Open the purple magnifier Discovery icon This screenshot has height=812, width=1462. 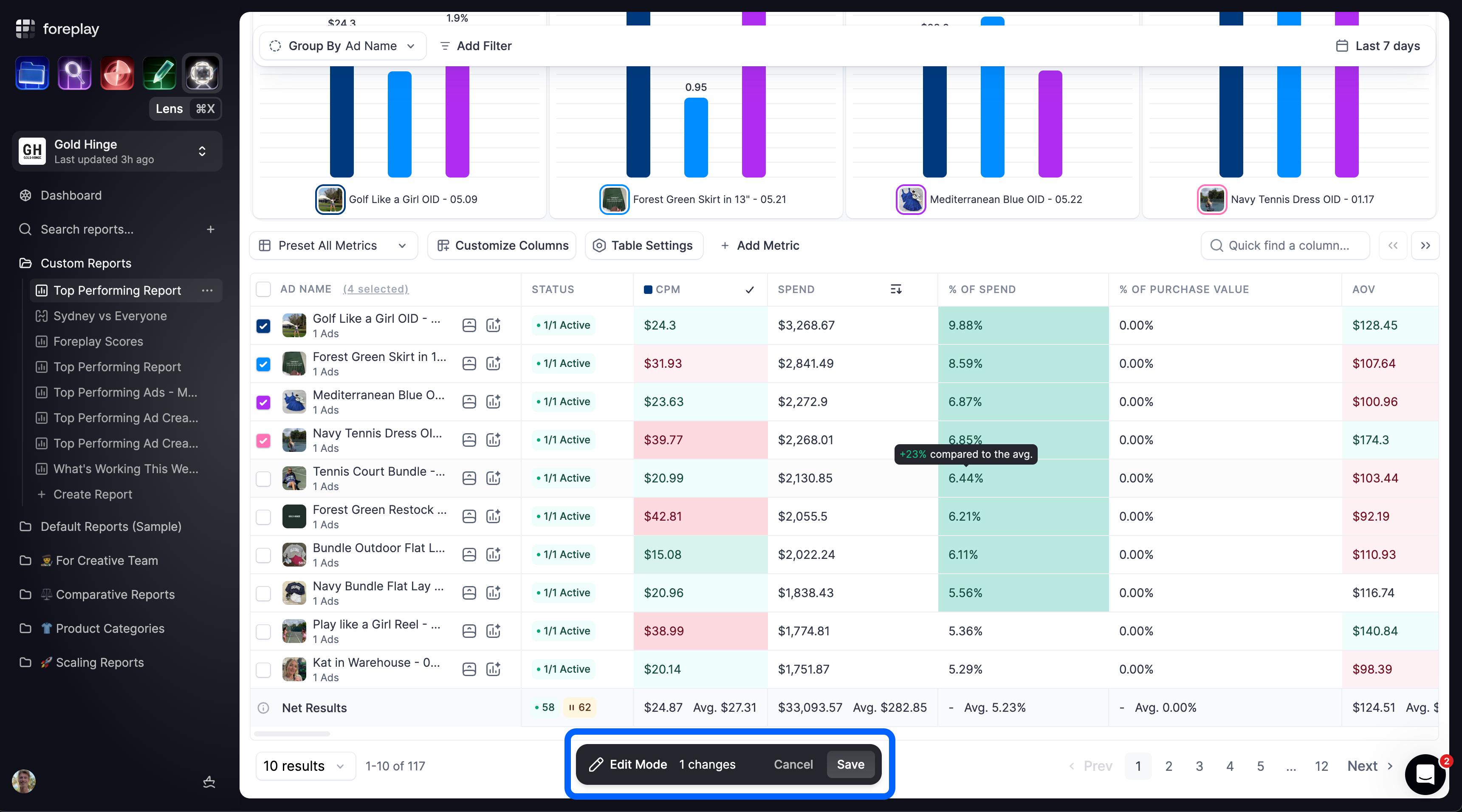pyautogui.click(x=74, y=73)
